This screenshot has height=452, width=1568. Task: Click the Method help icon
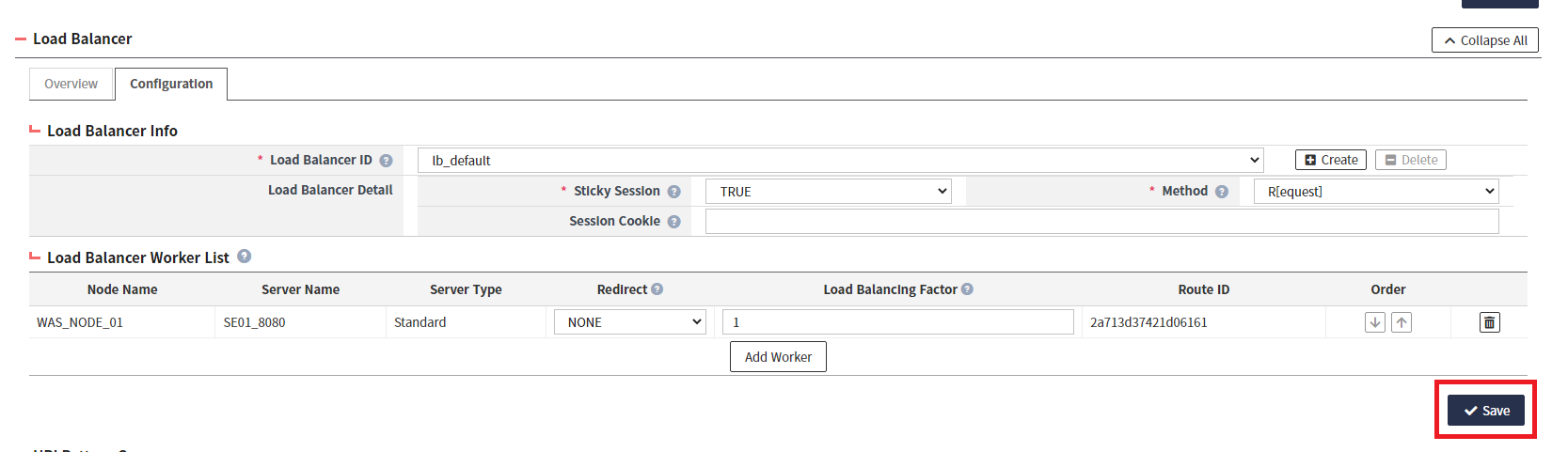1221,192
